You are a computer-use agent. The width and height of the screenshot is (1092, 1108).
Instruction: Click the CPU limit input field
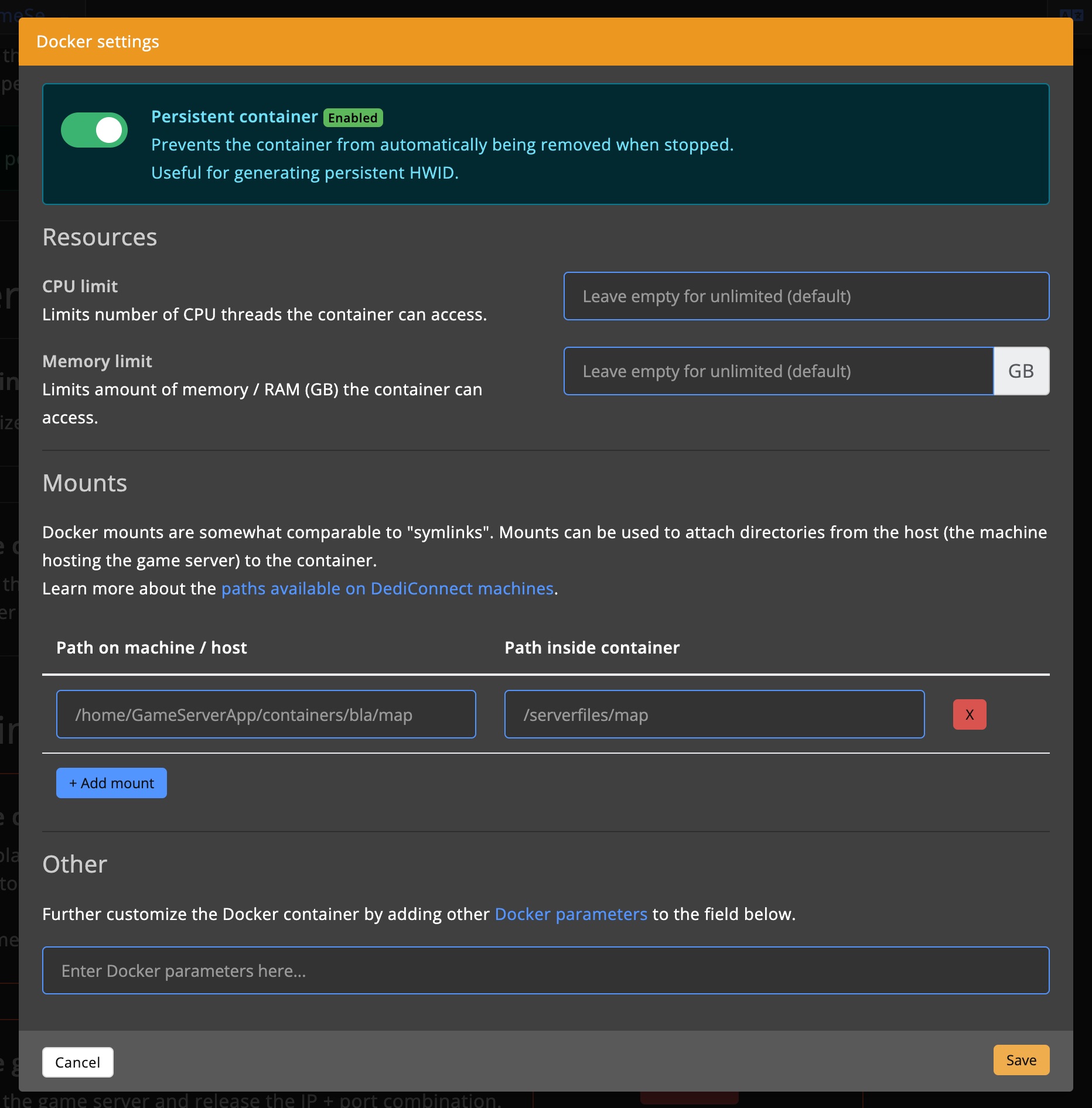806,296
